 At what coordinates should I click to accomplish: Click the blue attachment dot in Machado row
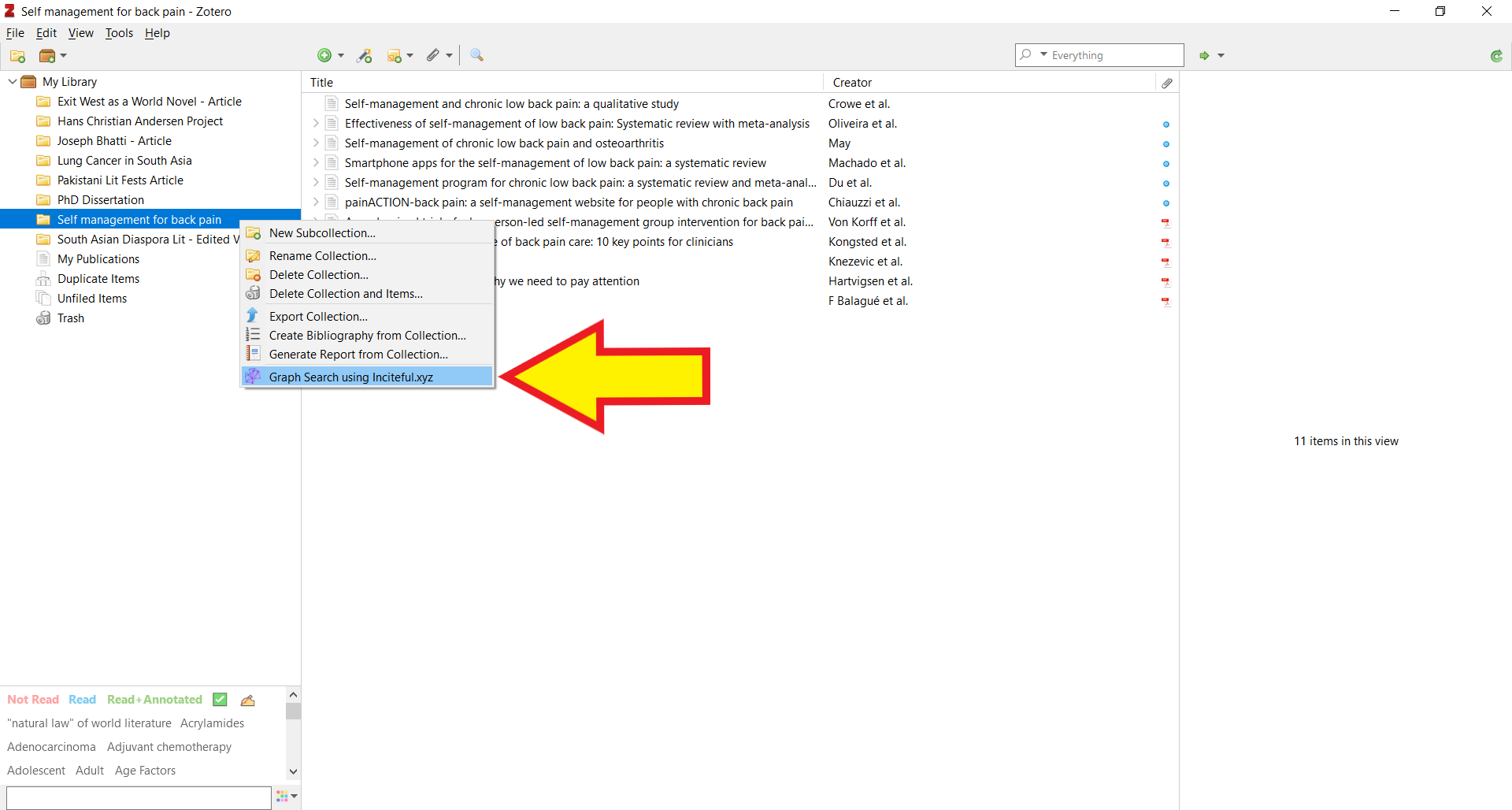pos(1166,164)
